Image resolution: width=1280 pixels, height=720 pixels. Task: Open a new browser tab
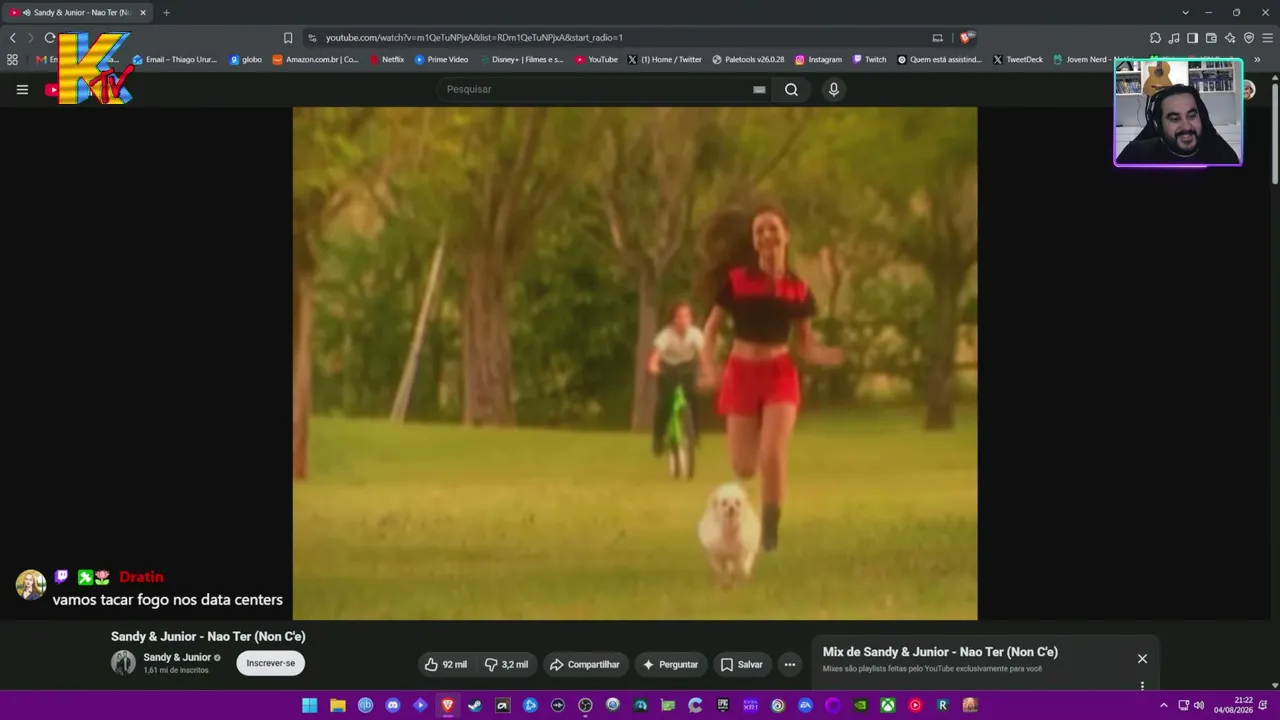coord(166,12)
